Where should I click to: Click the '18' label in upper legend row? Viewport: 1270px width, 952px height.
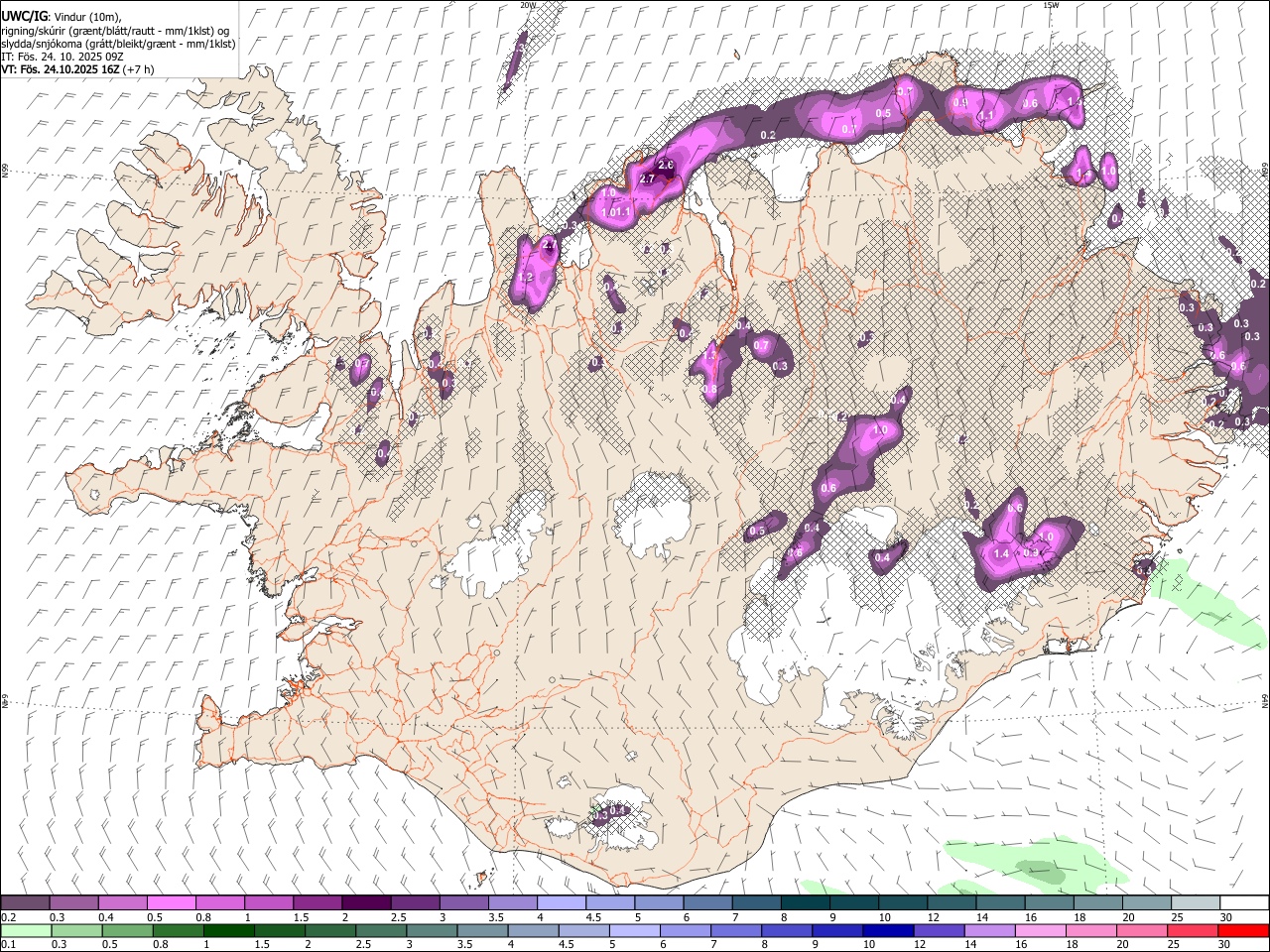(x=1079, y=918)
